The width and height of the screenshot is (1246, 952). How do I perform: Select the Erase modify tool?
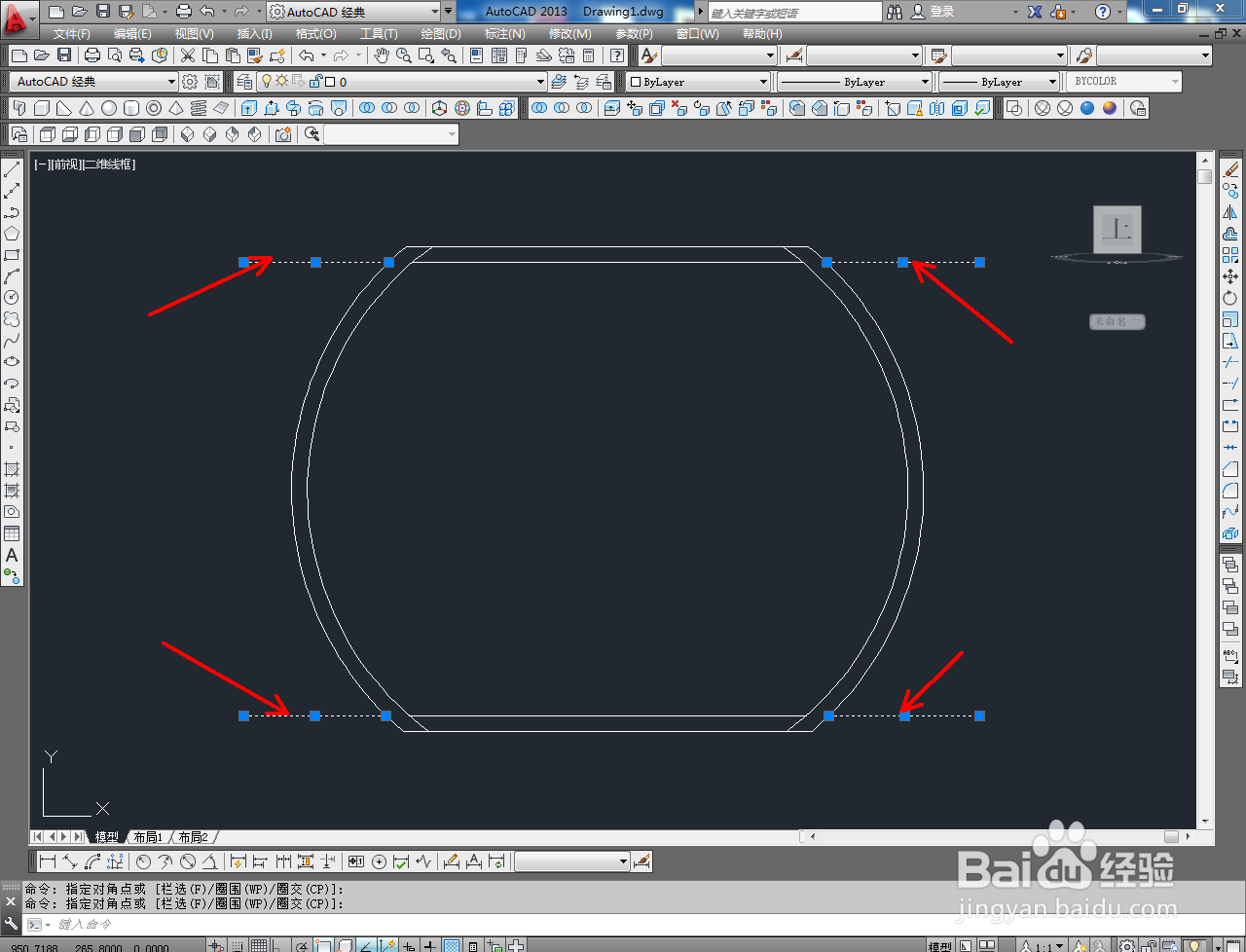(1230, 169)
